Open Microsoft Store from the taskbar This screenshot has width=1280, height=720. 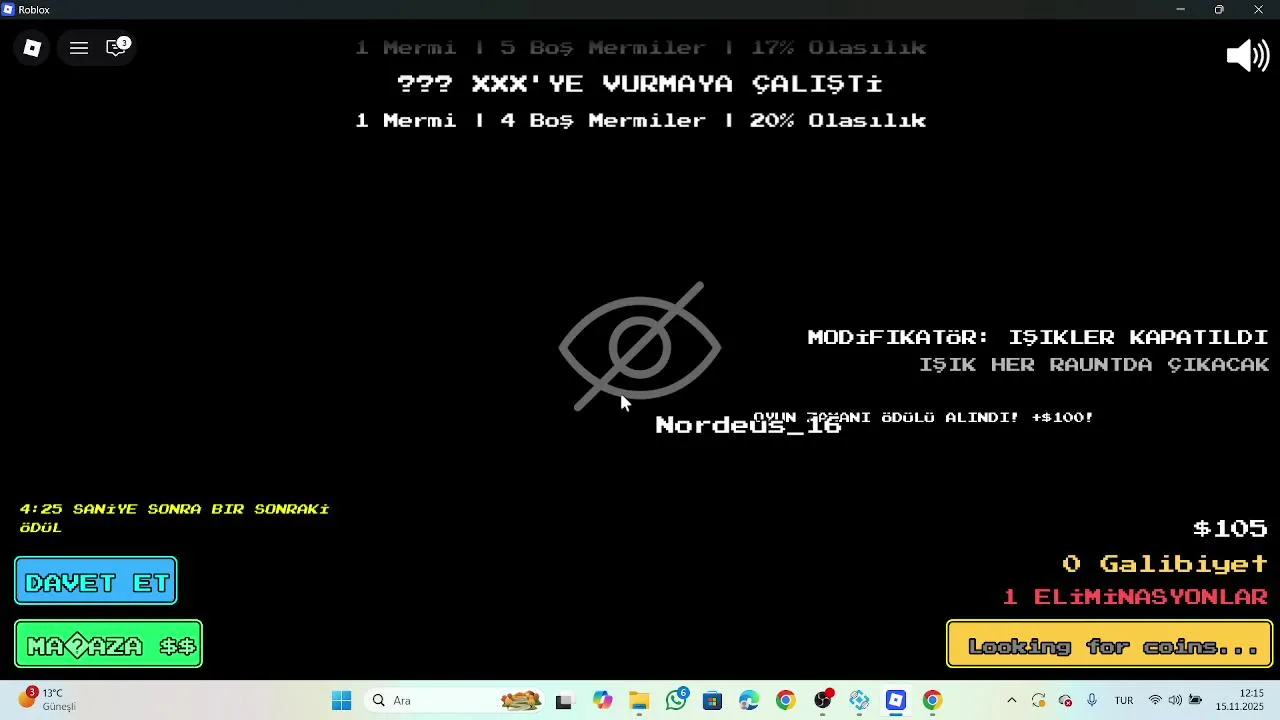pyautogui.click(x=712, y=701)
